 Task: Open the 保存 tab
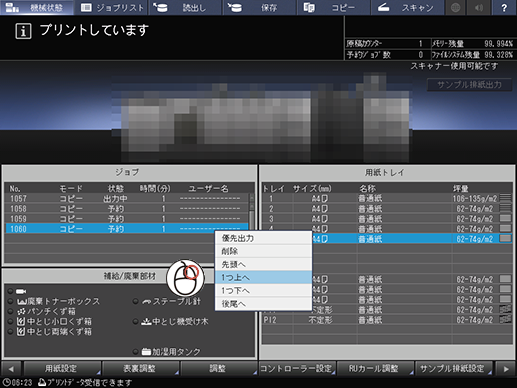click(x=259, y=7)
